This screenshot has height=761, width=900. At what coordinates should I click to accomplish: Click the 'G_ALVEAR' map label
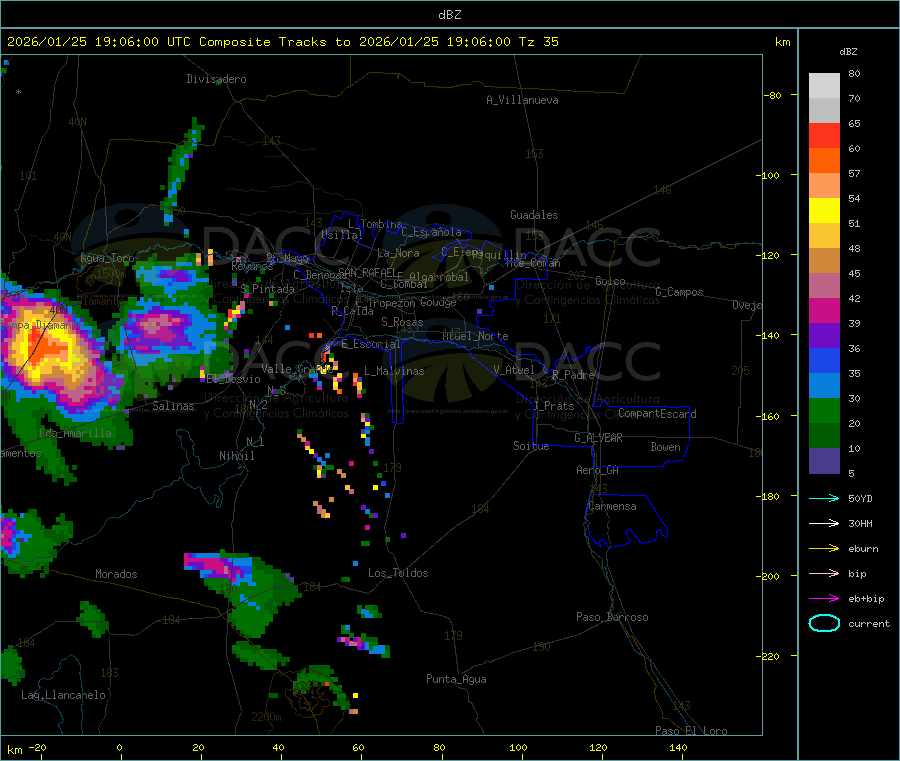point(598,438)
